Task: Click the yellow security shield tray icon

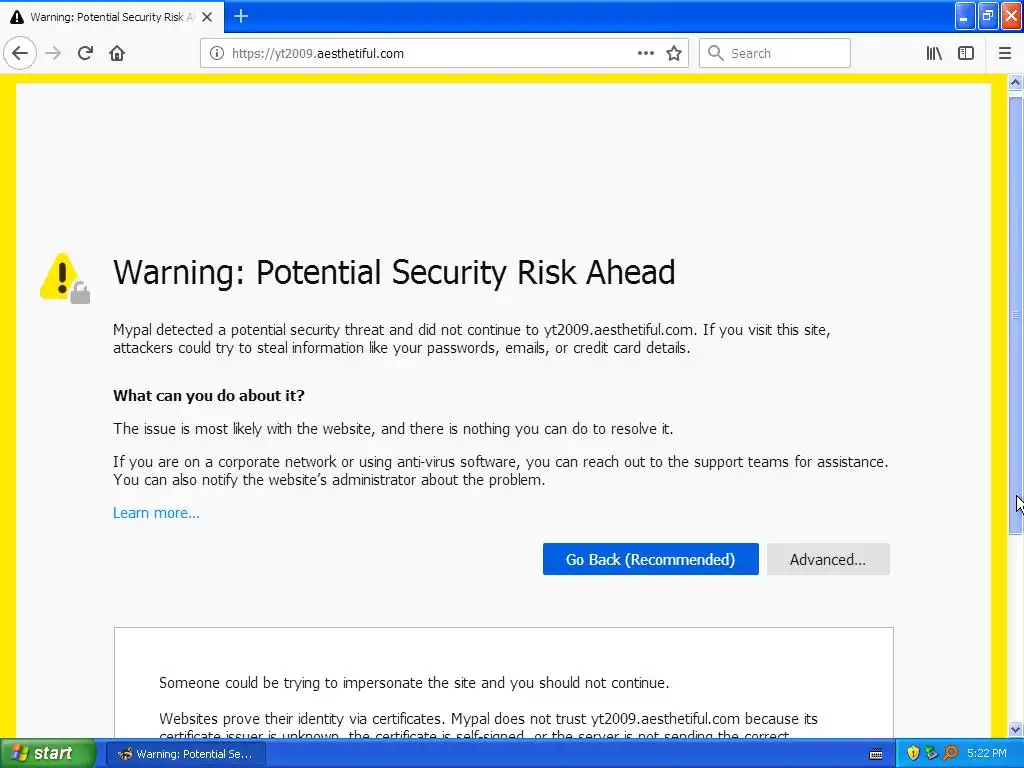Action: click(x=912, y=753)
